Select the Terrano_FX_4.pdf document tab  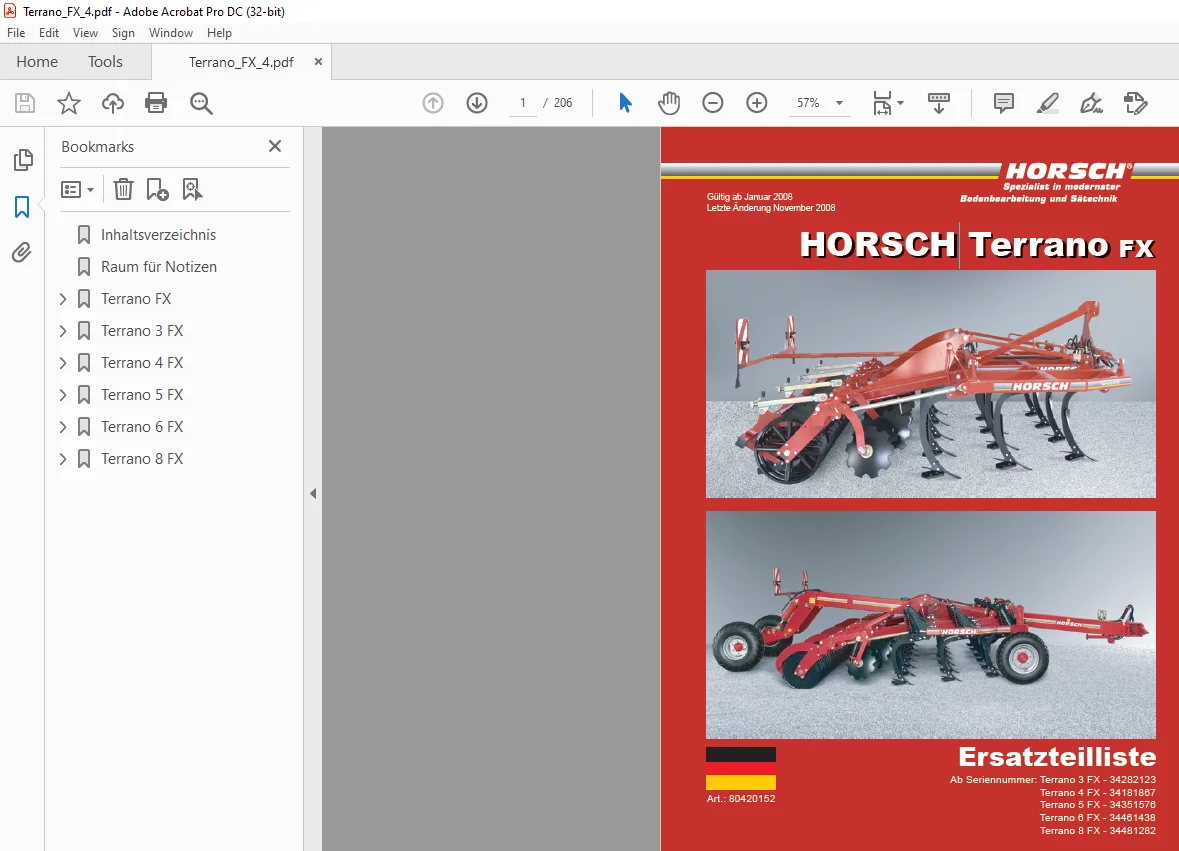coord(241,62)
